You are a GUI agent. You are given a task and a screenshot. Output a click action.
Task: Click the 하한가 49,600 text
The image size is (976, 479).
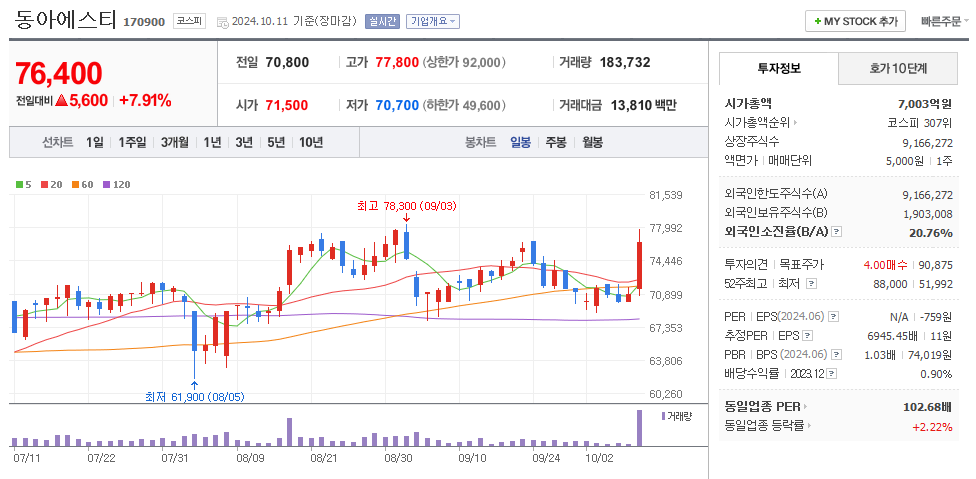click(x=464, y=105)
